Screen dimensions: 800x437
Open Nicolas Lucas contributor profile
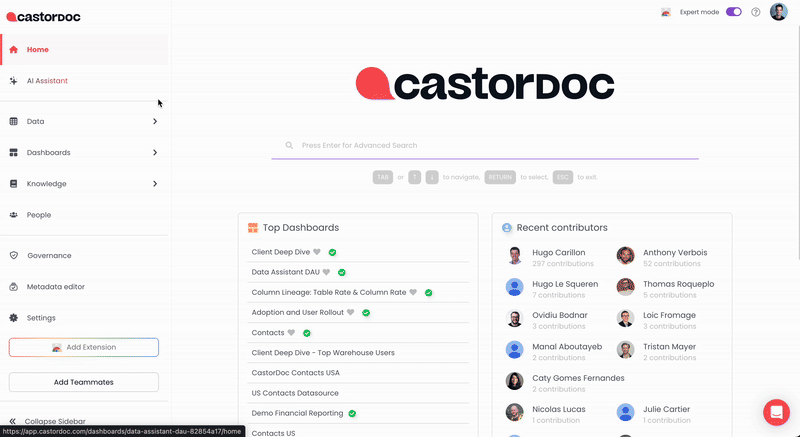click(559, 409)
